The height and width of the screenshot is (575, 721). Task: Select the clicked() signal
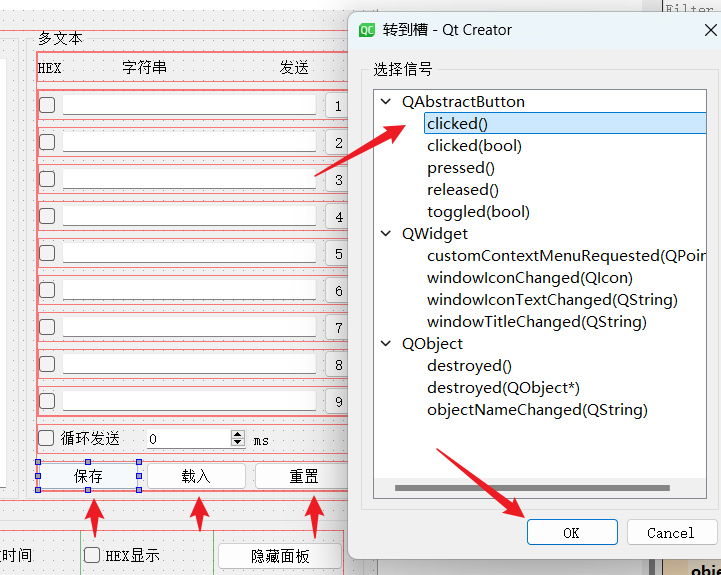tap(565, 123)
